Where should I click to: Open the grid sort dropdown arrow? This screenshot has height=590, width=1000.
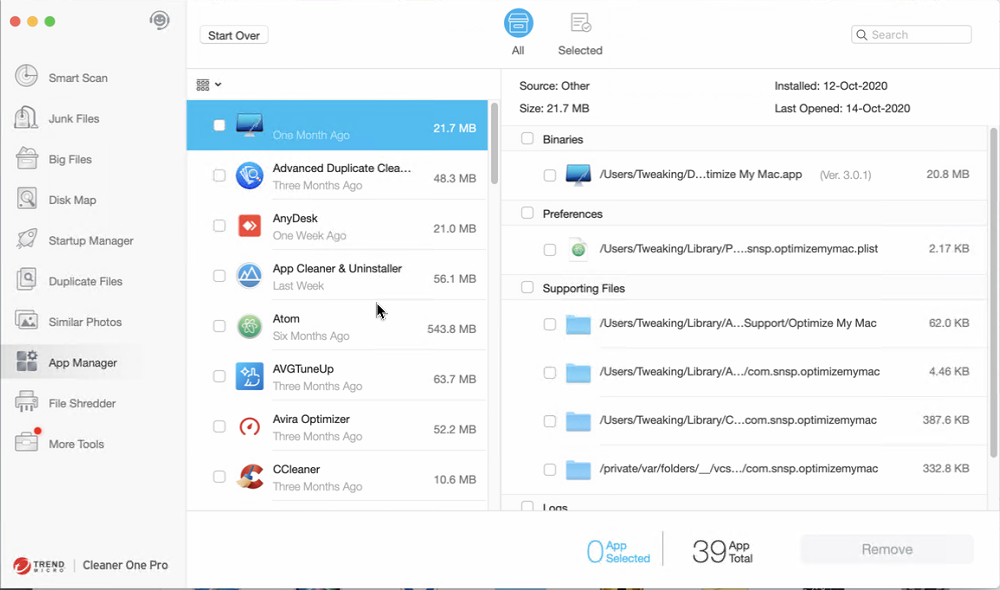218,84
